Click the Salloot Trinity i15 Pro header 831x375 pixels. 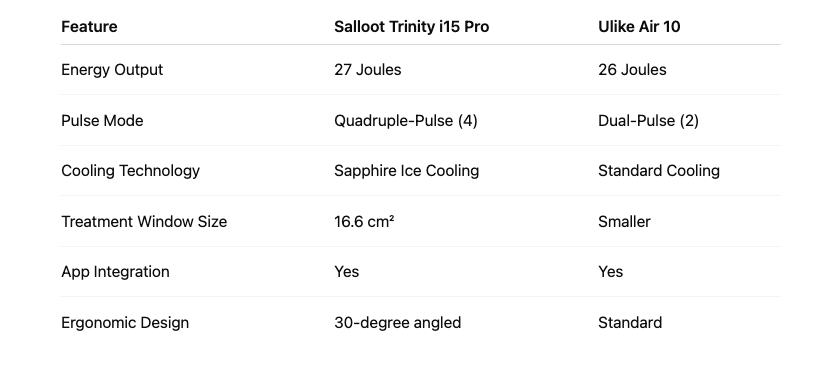click(411, 27)
